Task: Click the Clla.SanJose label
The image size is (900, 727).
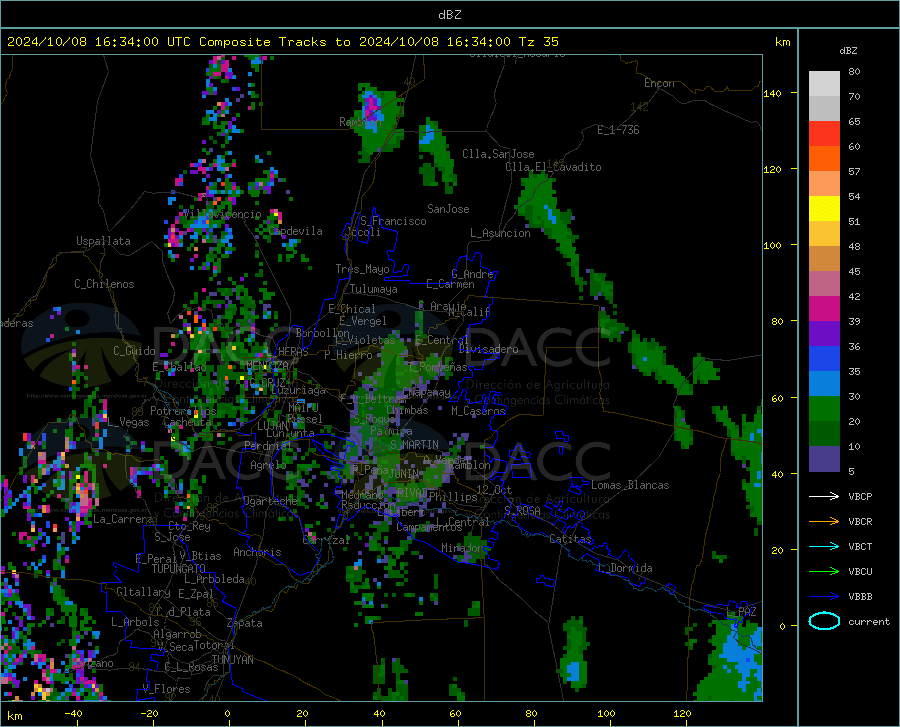Action: (x=498, y=154)
